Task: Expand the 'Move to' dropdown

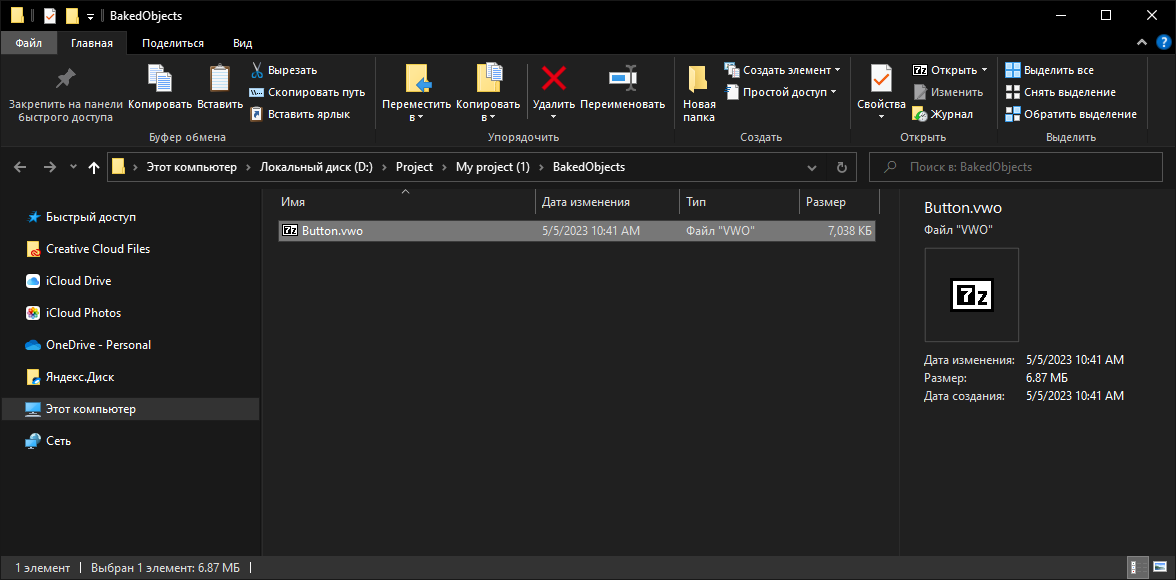Action: point(417,117)
